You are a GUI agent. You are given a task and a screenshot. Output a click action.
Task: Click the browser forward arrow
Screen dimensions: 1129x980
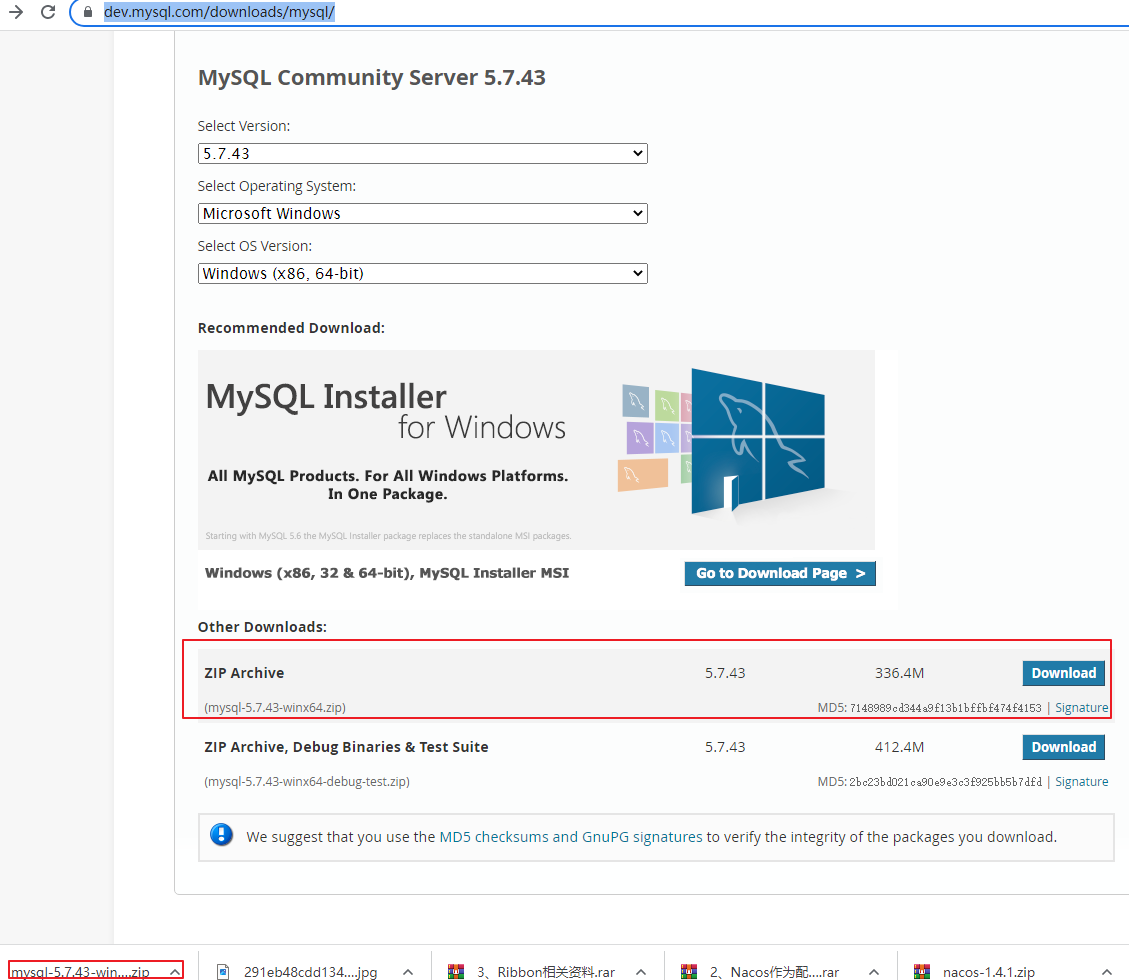point(16,12)
